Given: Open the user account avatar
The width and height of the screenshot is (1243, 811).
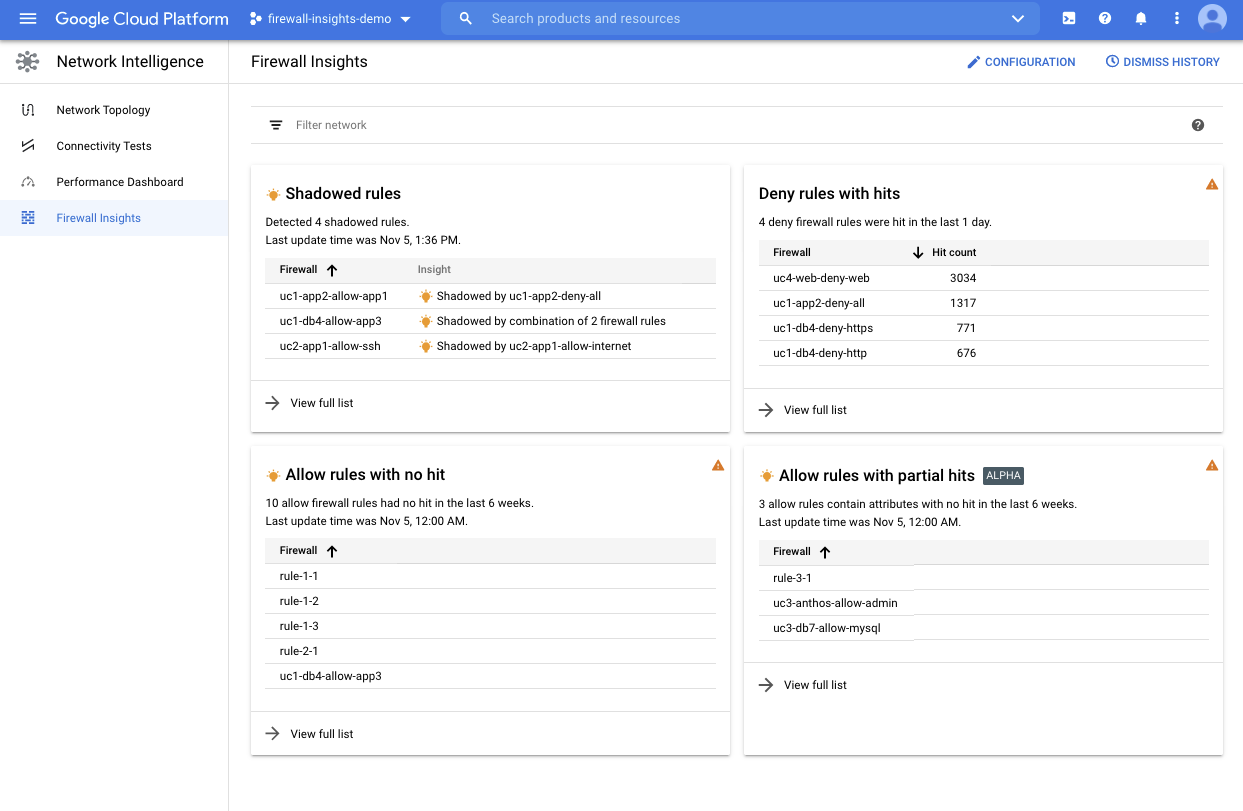Looking at the screenshot, I should point(1213,19).
